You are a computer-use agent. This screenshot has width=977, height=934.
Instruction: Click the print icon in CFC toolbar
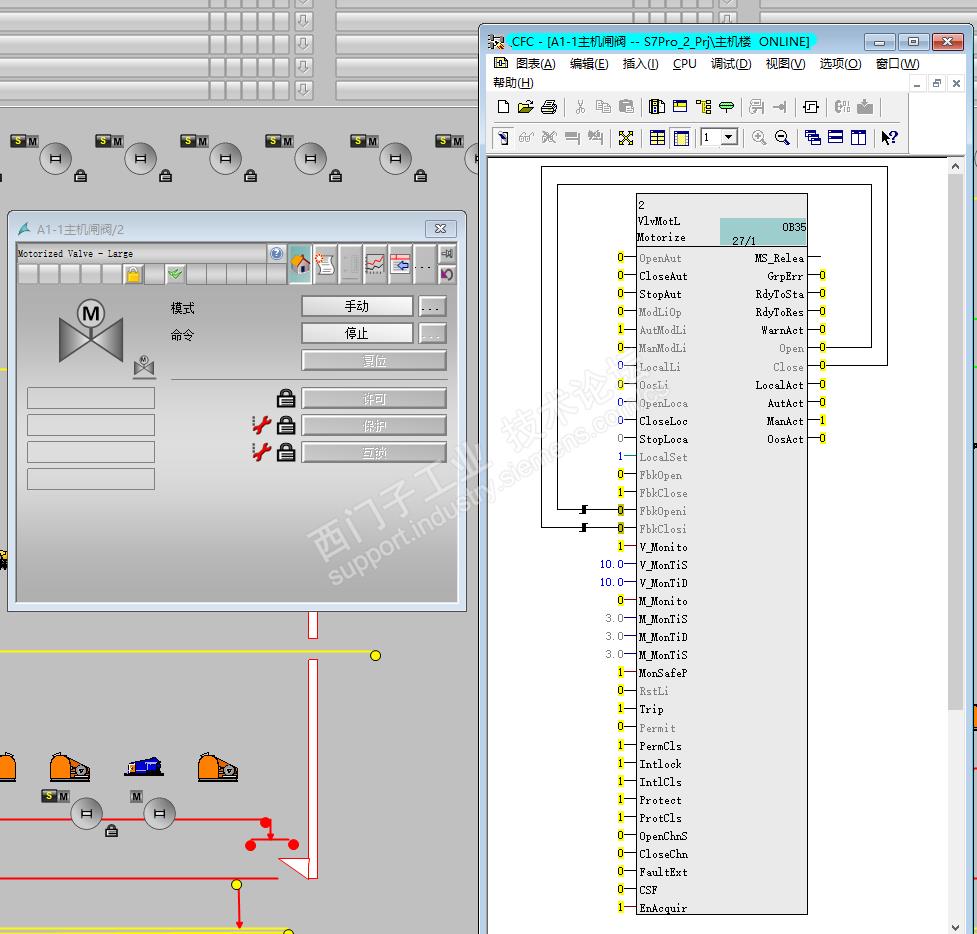[x=549, y=107]
